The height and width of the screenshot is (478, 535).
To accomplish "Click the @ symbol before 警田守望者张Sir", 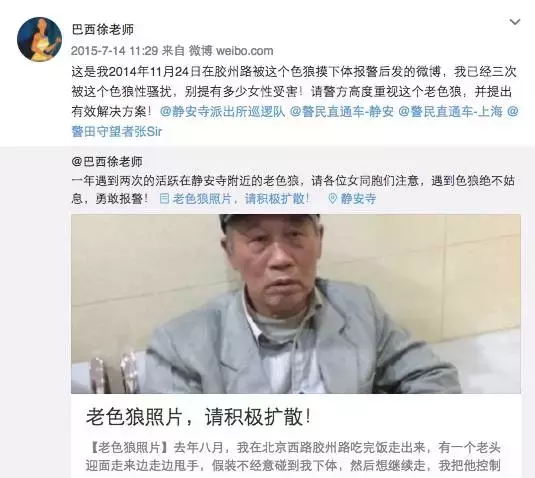I will point(513,111).
